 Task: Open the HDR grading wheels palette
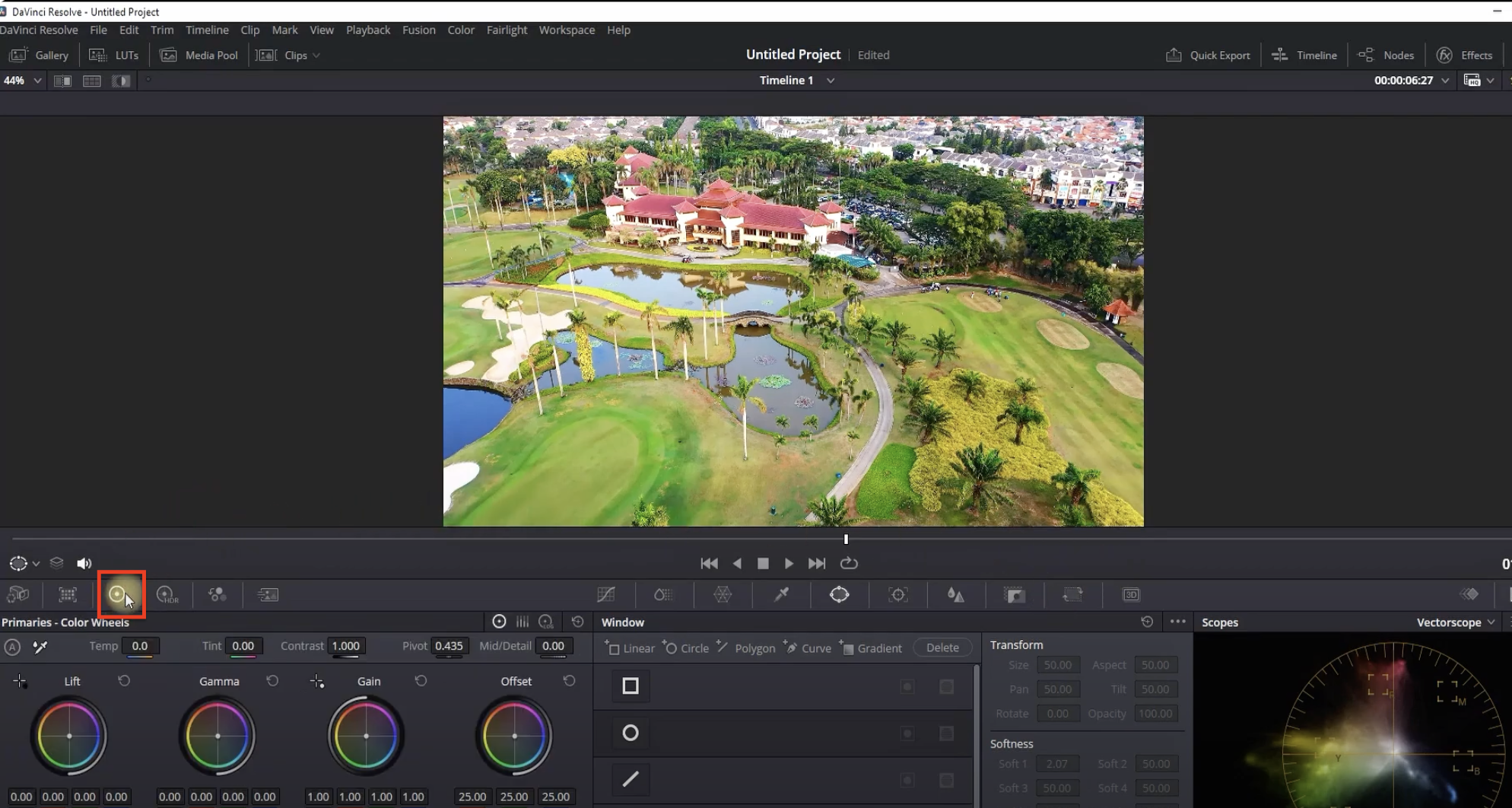click(167, 595)
